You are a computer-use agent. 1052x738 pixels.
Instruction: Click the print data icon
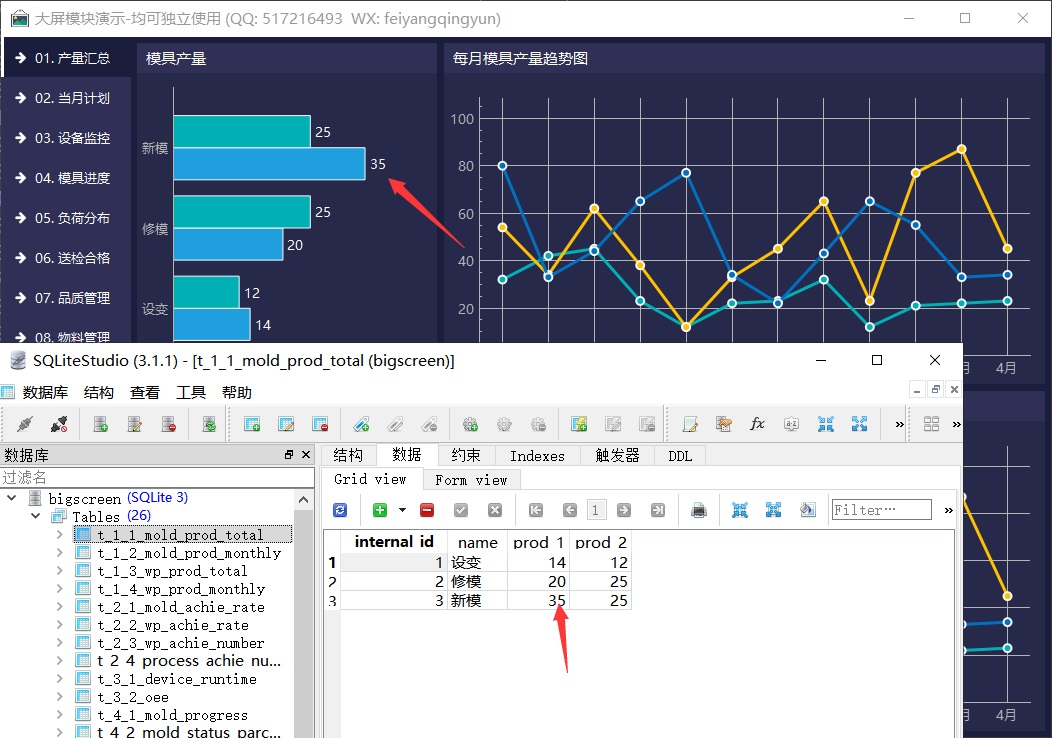coord(699,510)
